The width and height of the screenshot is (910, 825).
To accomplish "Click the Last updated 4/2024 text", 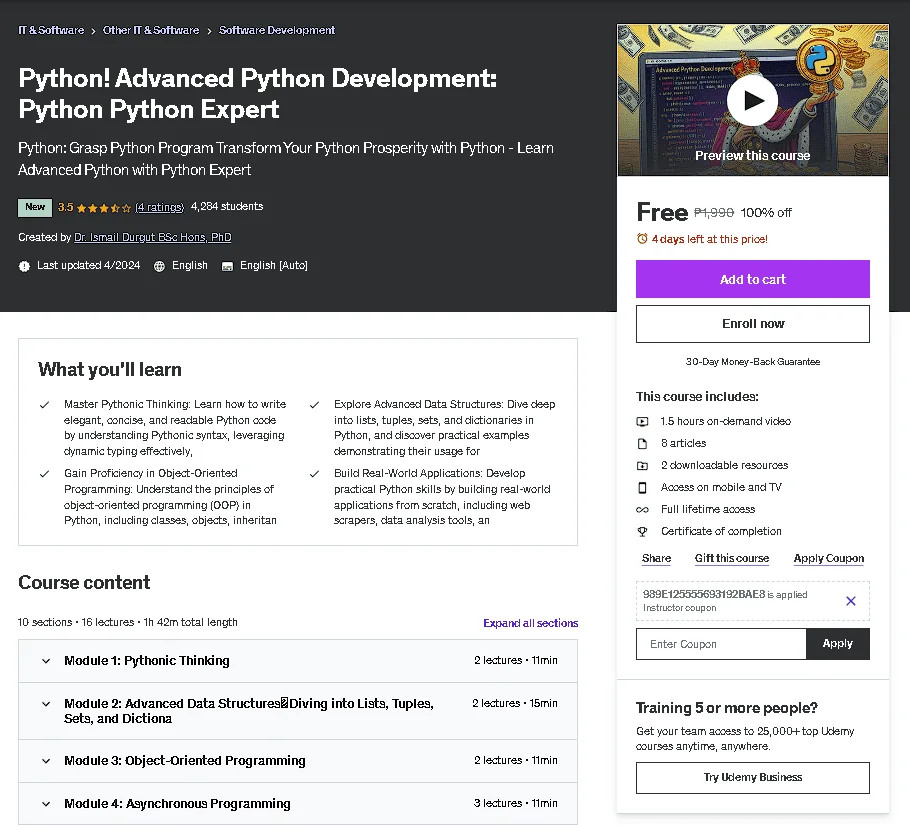I will tap(89, 265).
